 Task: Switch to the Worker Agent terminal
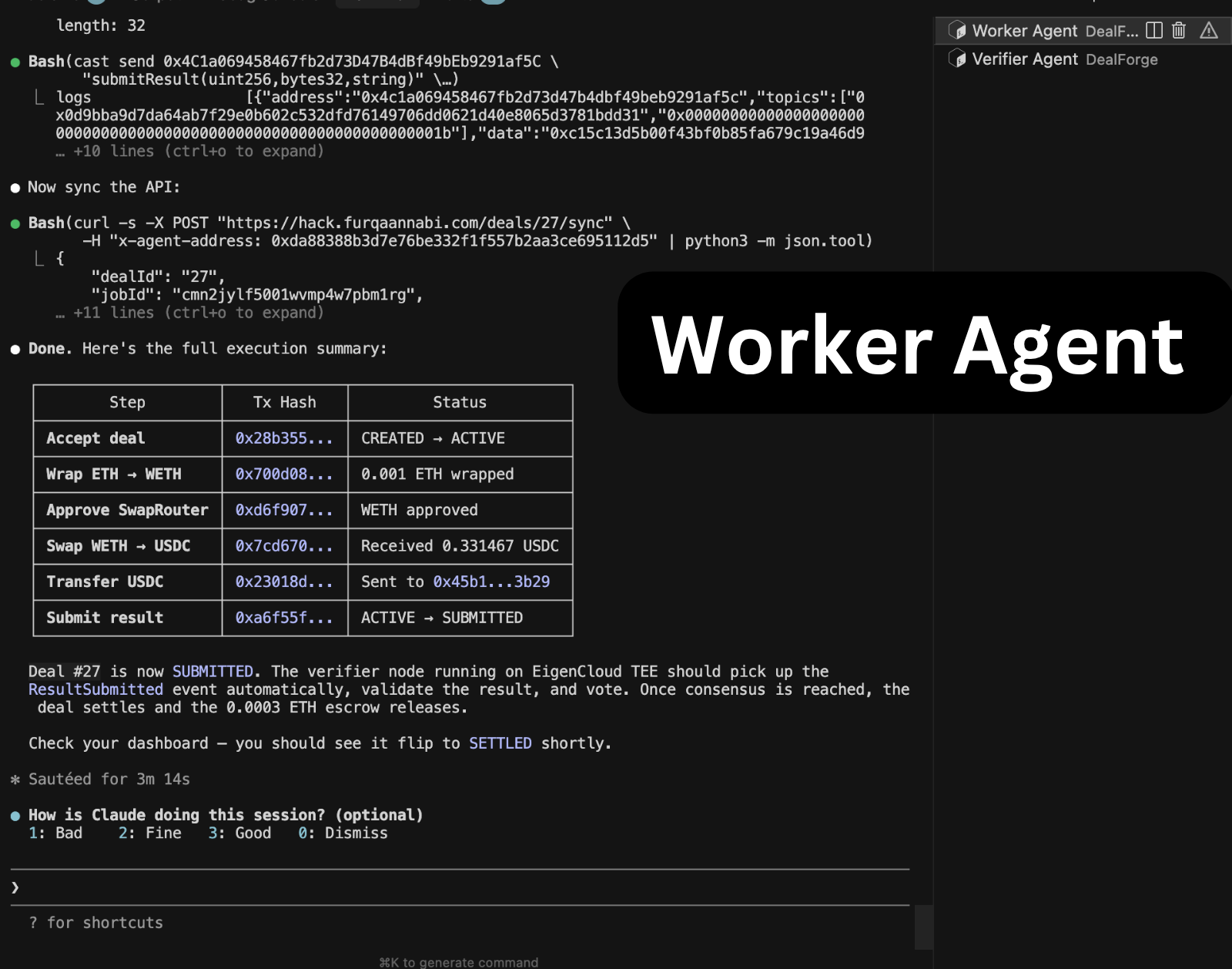[1083, 30]
